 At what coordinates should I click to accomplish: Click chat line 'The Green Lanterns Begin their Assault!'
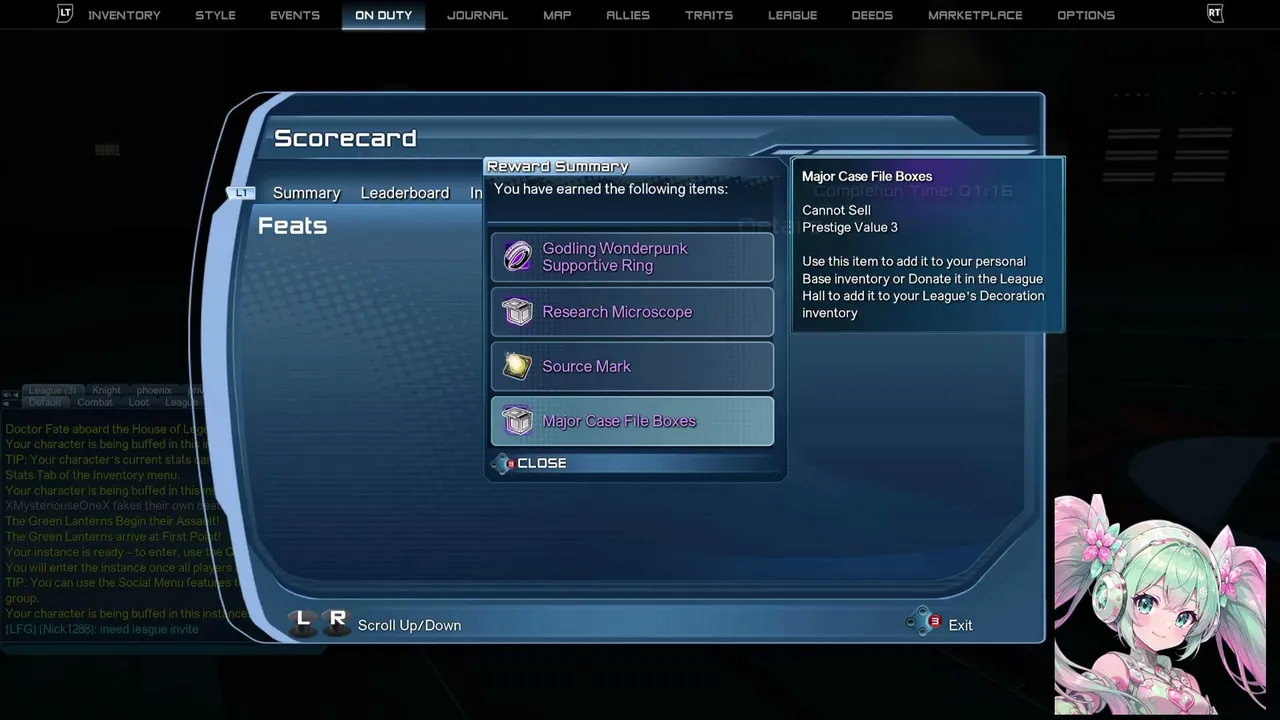tap(112, 521)
